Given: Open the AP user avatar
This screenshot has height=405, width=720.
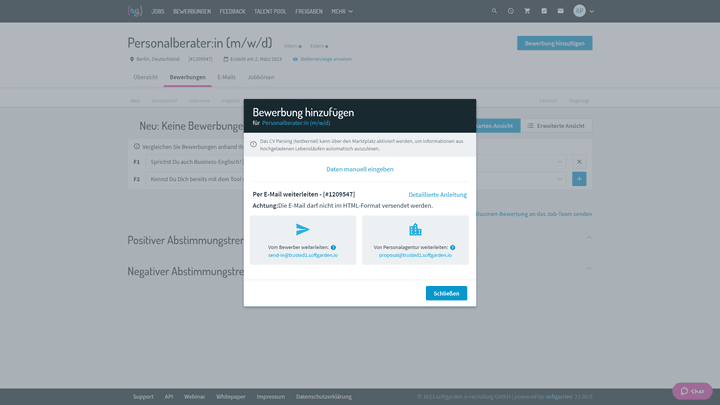Looking at the screenshot, I should pyautogui.click(x=579, y=11).
